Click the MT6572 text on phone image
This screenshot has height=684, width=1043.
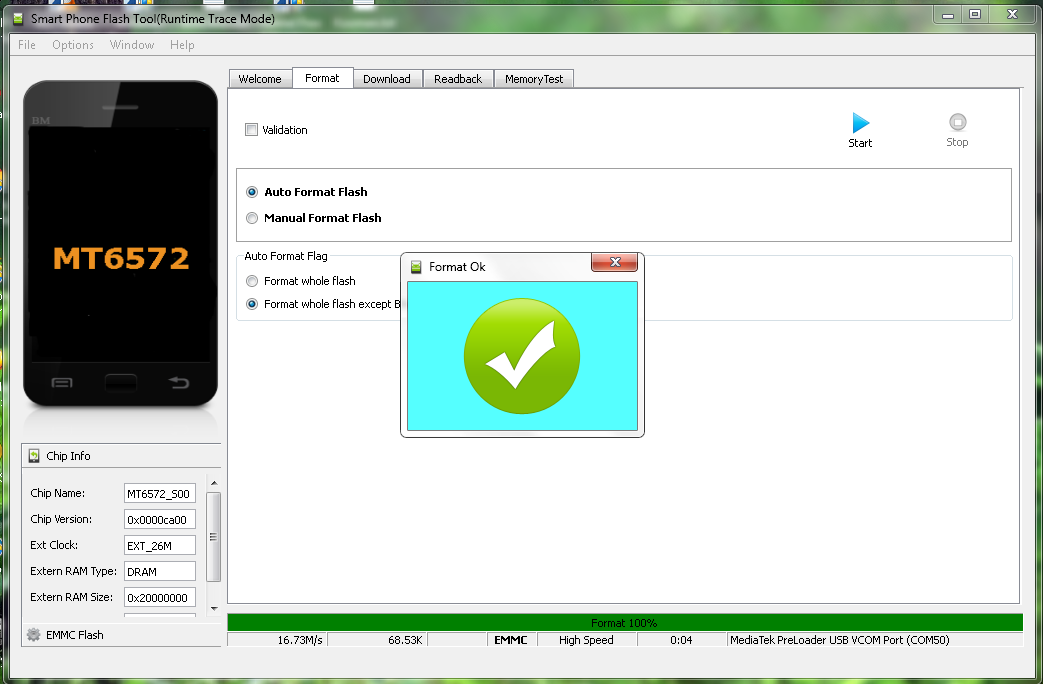pos(121,258)
